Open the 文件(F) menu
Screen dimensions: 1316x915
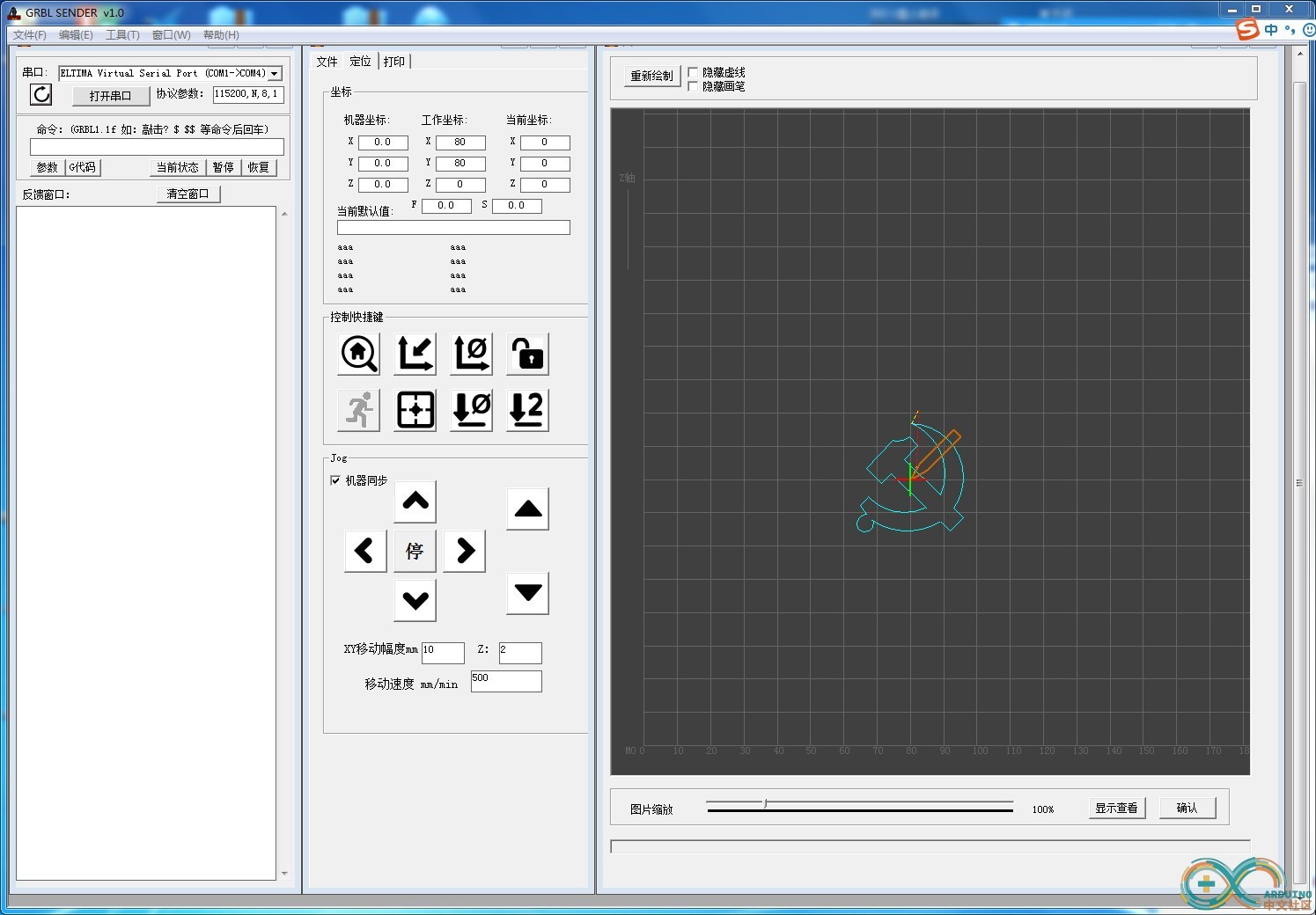coord(30,35)
